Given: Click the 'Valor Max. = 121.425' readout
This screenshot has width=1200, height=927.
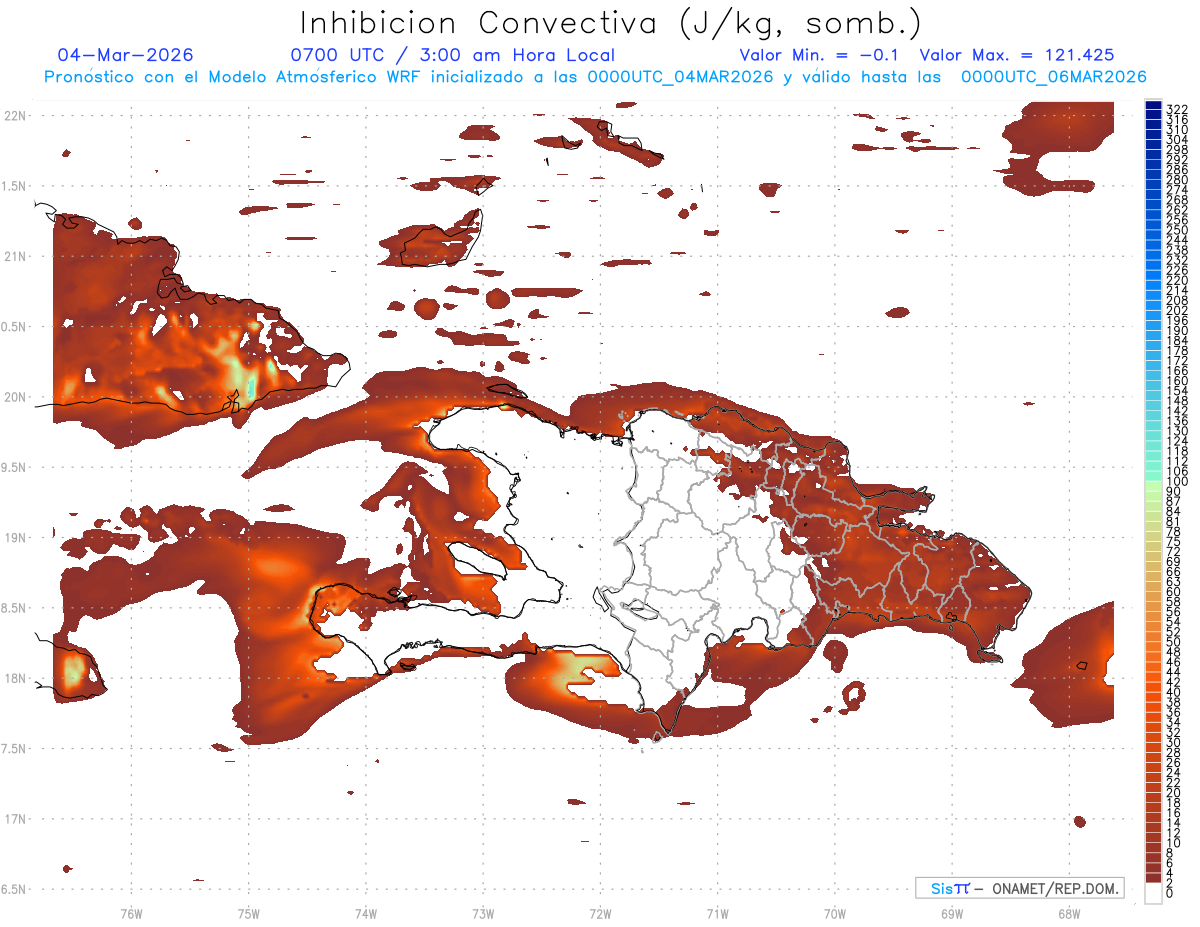Looking at the screenshot, I should 1017,55.
